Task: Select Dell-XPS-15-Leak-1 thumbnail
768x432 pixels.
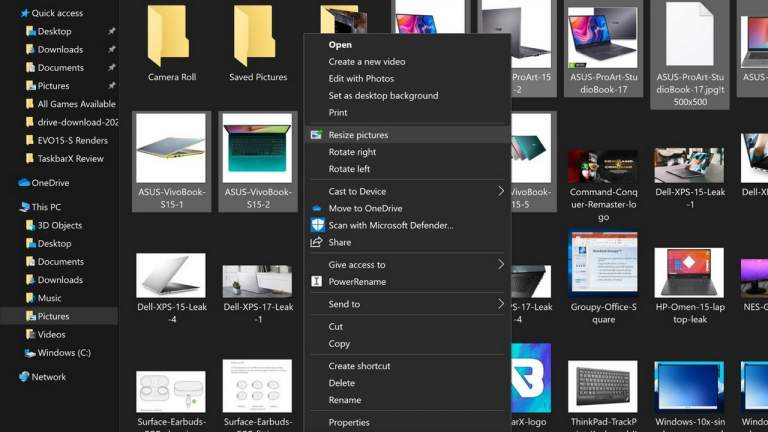Action: coord(689,166)
